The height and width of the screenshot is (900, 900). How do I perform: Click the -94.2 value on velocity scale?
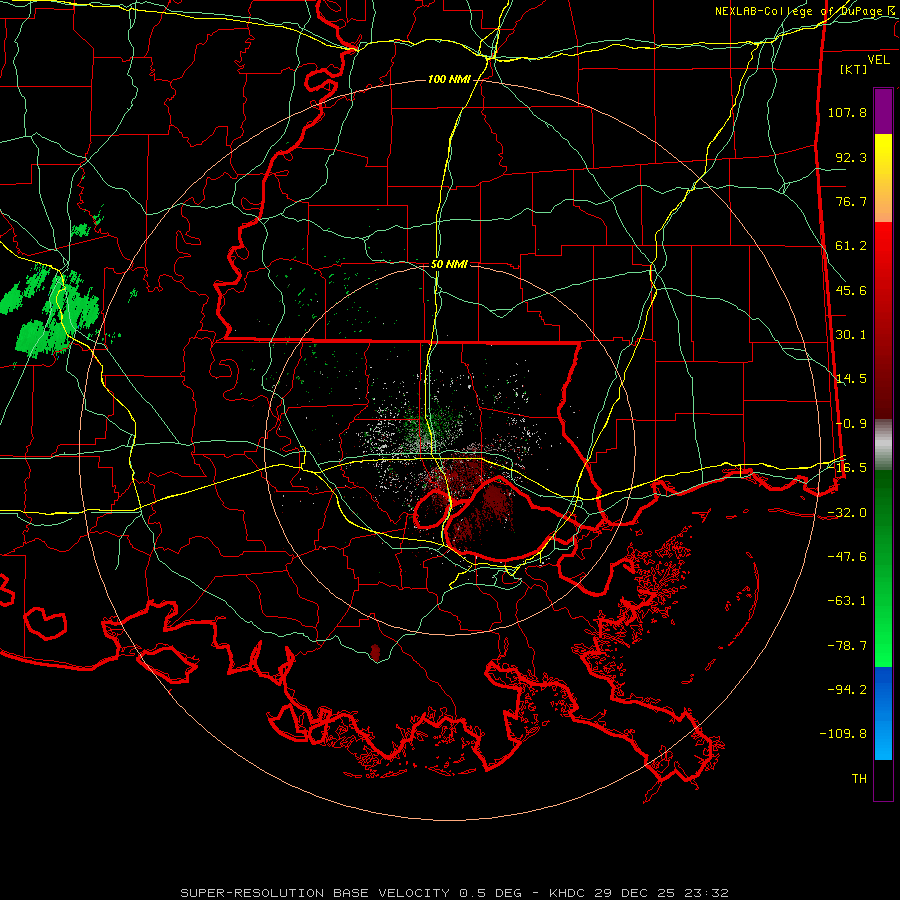847,690
